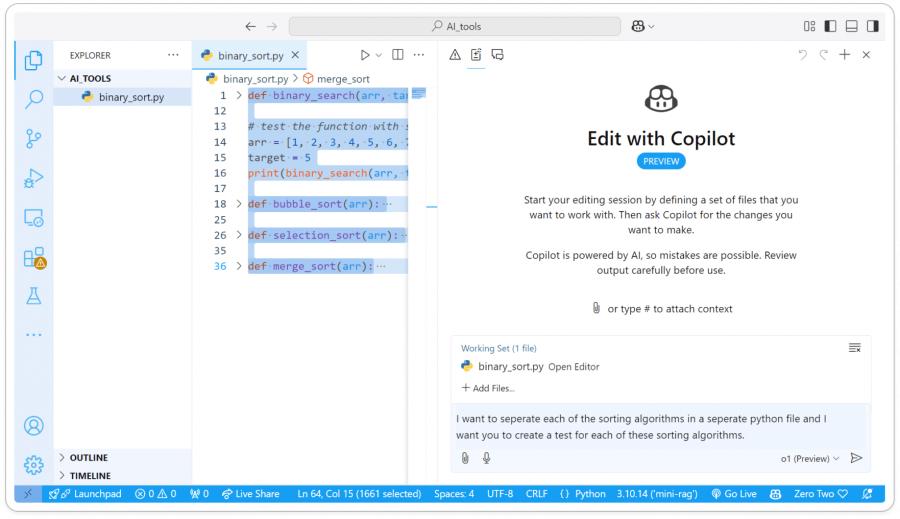Click merge_sort in the breadcrumb
900x519 pixels.
343,79
